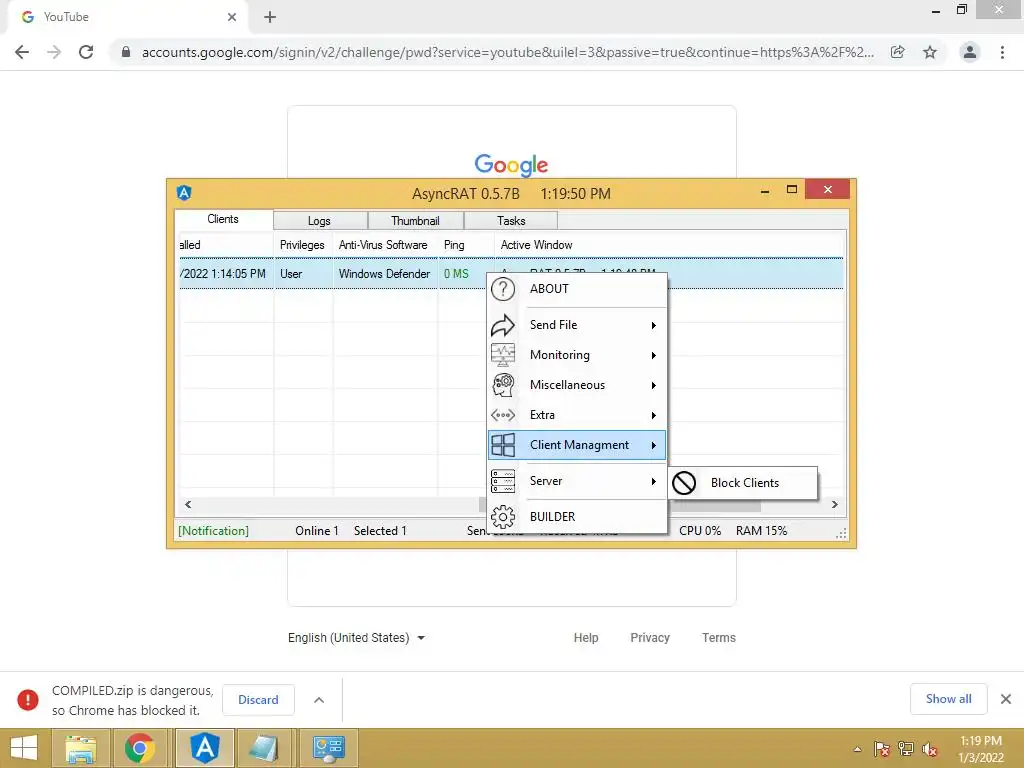Click the Client Managment windows icon
Viewport: 1024px width, 768px height.
pos(503,445)
